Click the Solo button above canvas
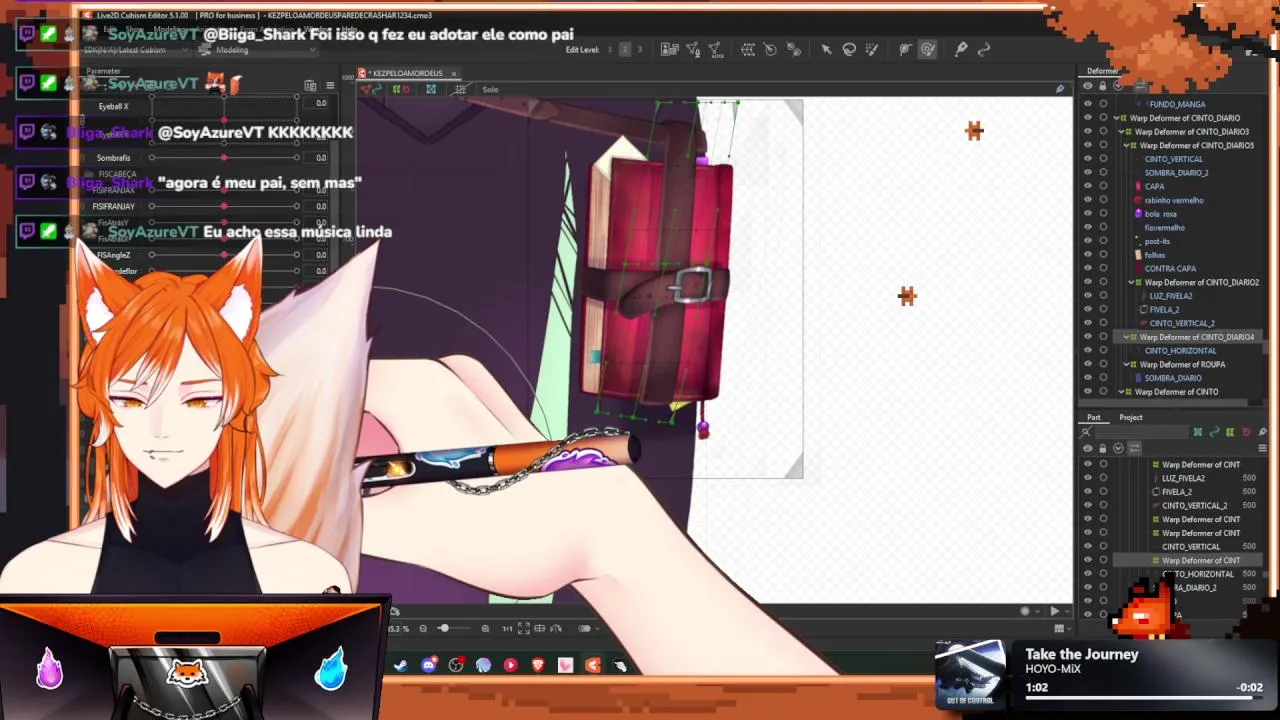The height and width of the screenshot is (720, 1280). (x=490, y=89)
